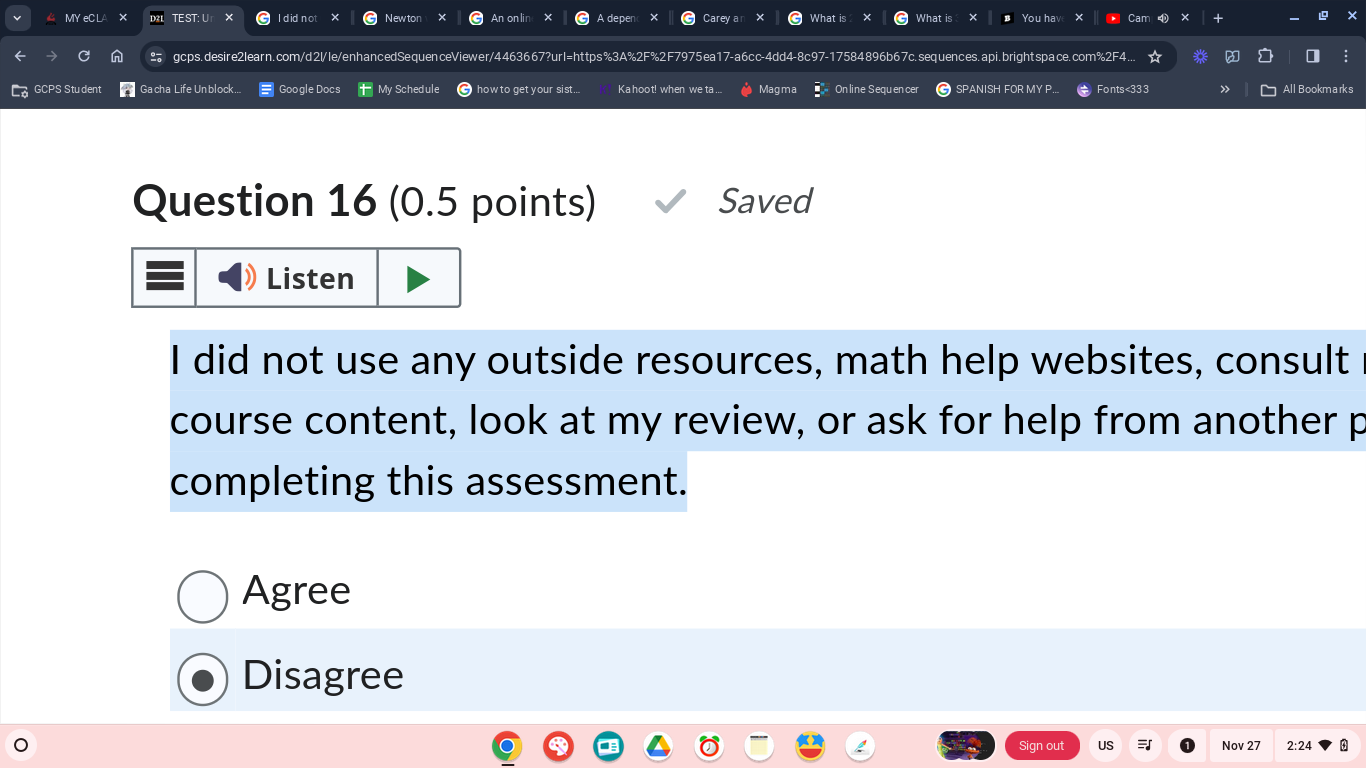Close the TEST tab
The height and width of the screenshot is (768, 1366).
click(229, 18)
